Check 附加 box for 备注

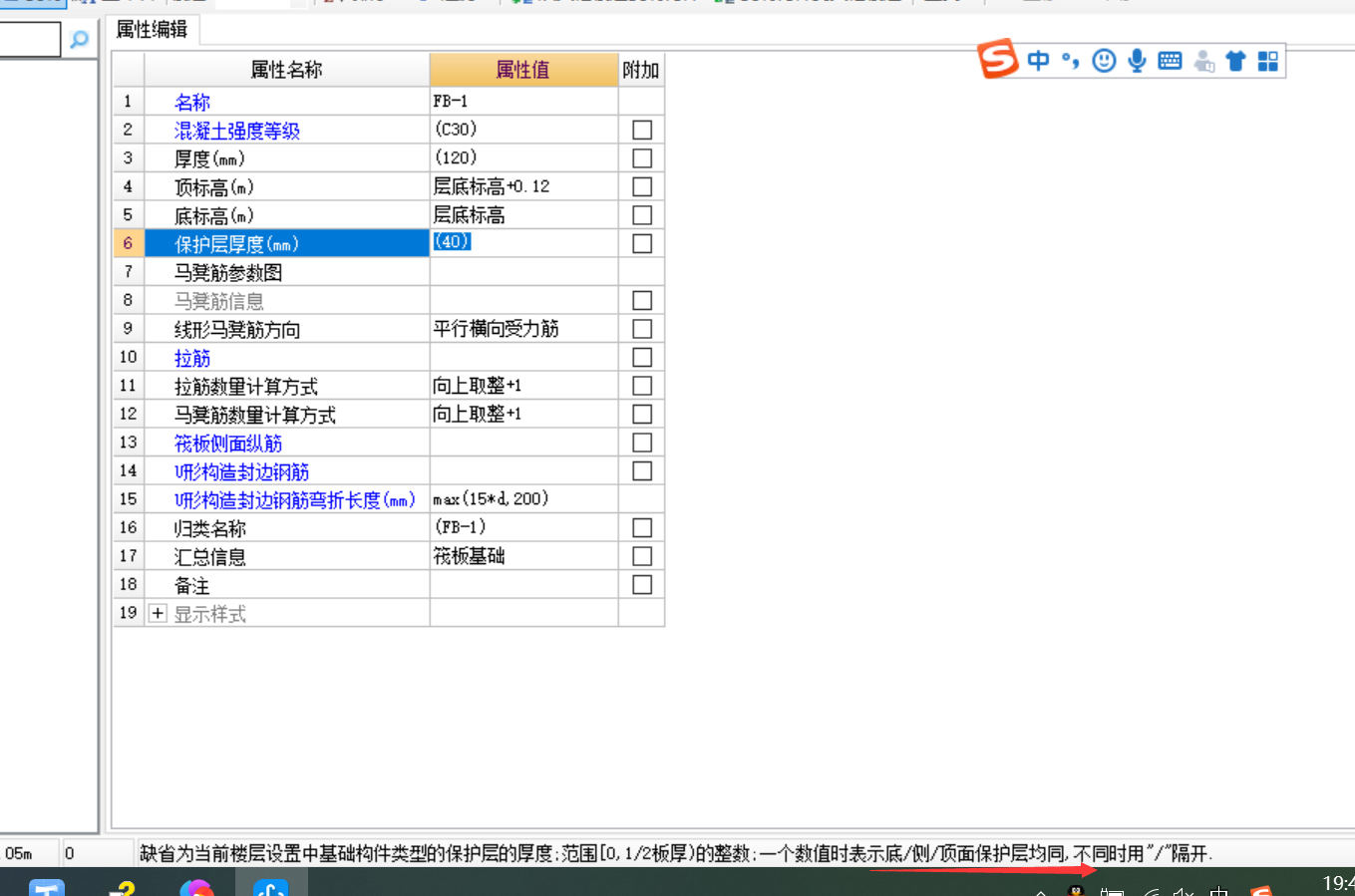click(642, 584)
